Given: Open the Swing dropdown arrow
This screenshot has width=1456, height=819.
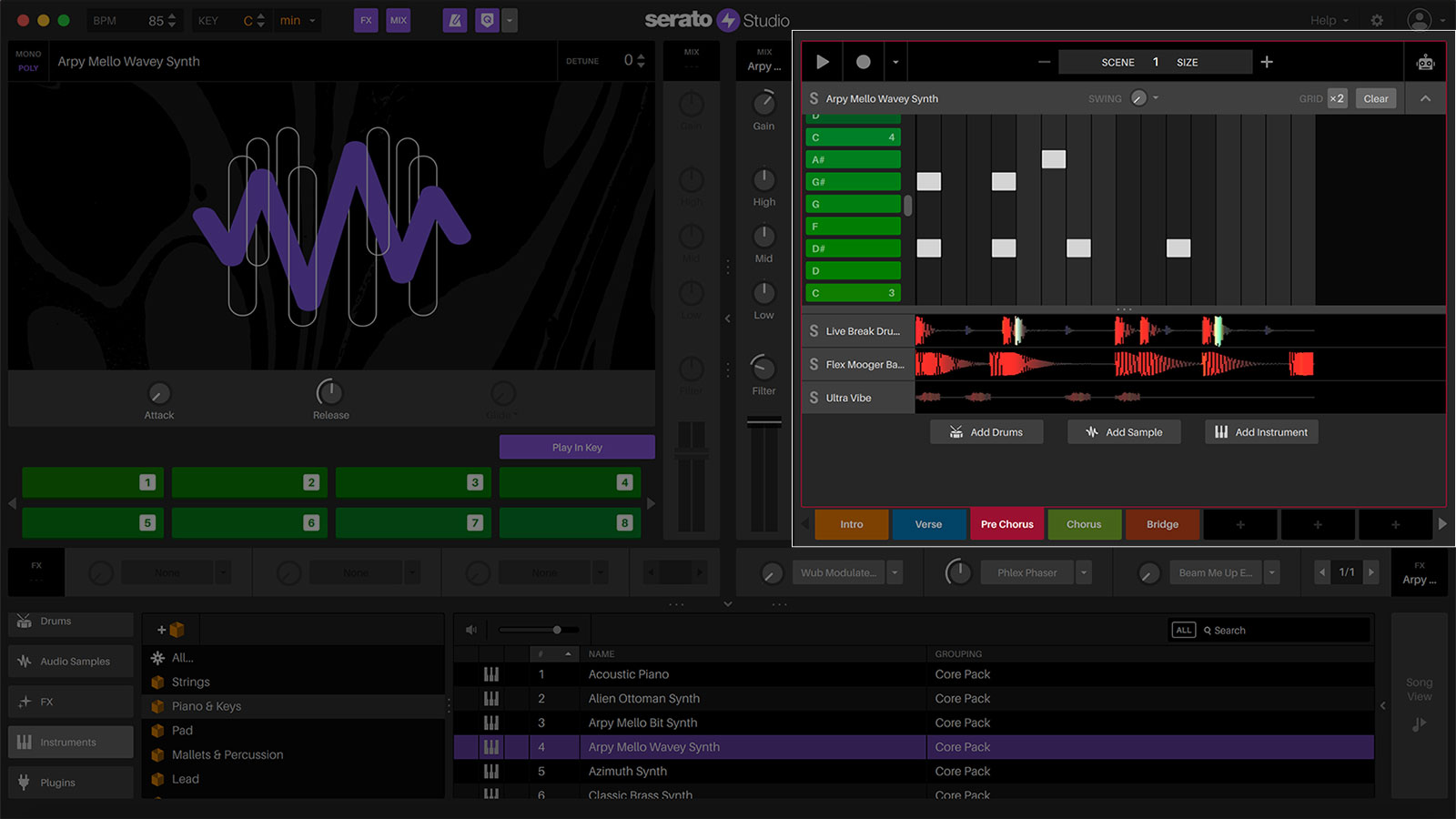Looking at the screenshot, I should tap(1156, 98).
